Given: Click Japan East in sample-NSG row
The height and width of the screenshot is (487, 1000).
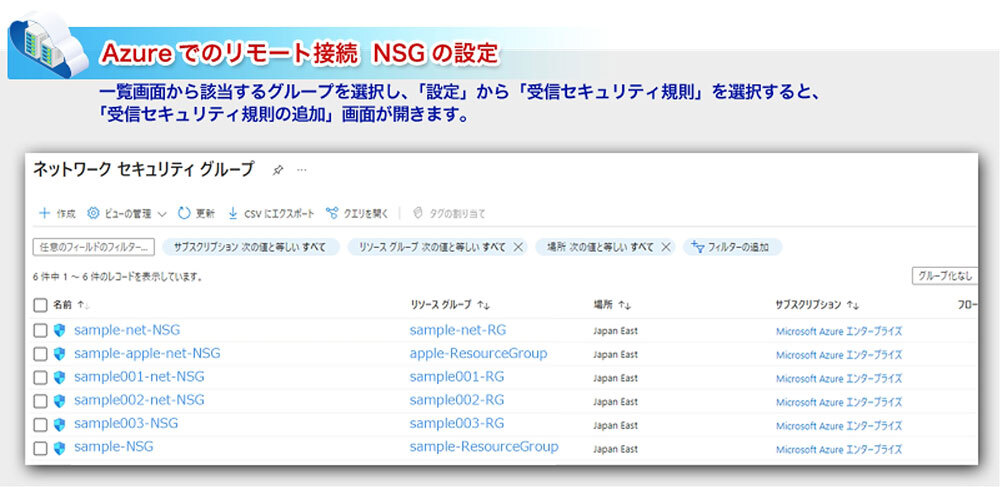Looking at the screenshot, I should (x=615, y=449).
